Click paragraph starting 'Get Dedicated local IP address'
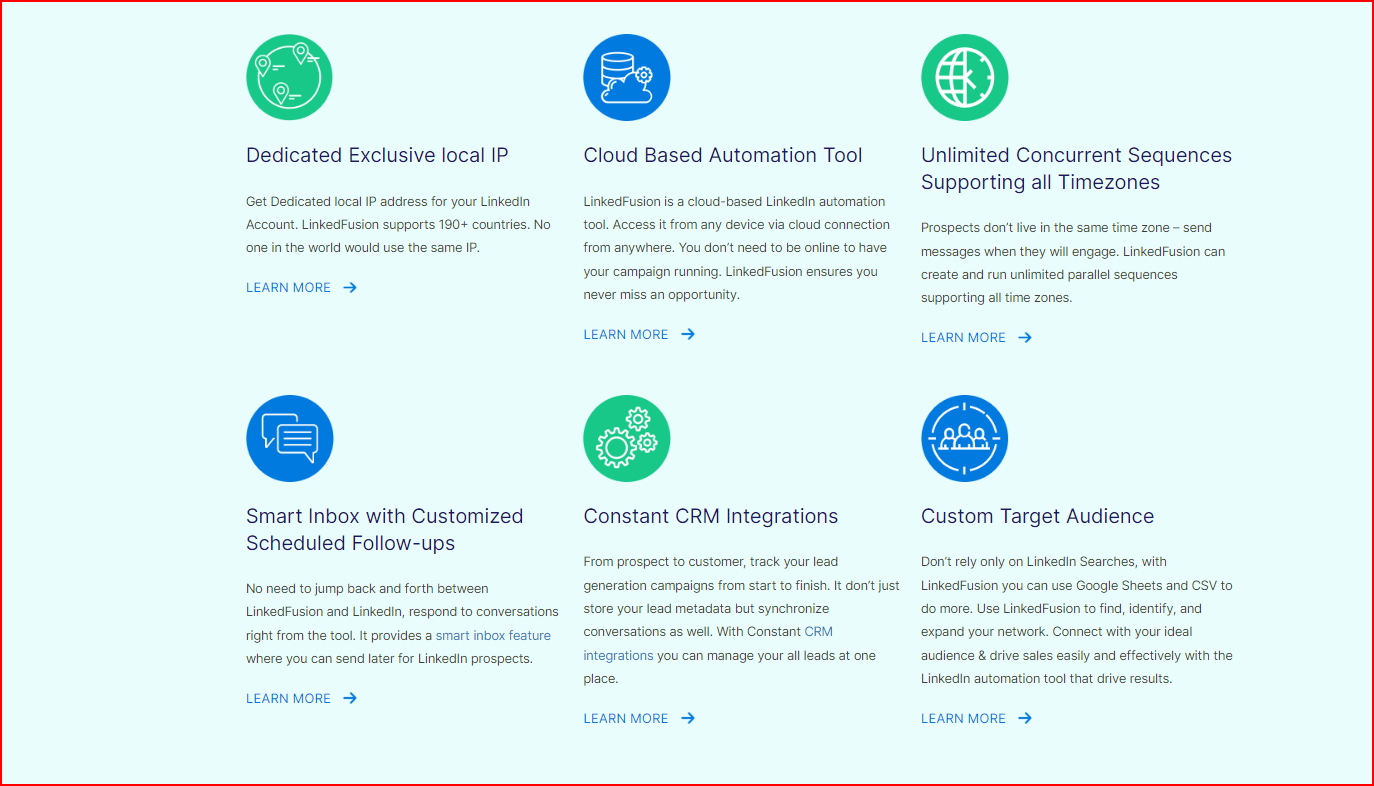 click(x=399, y=224)
